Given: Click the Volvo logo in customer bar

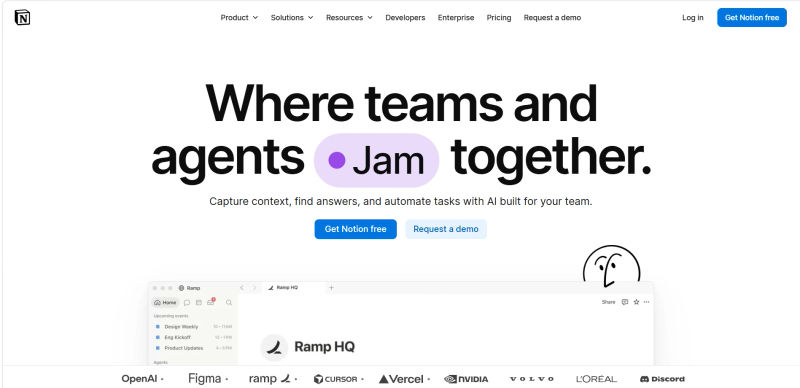Looking at the screenshot, I should (x=531, y=379).
